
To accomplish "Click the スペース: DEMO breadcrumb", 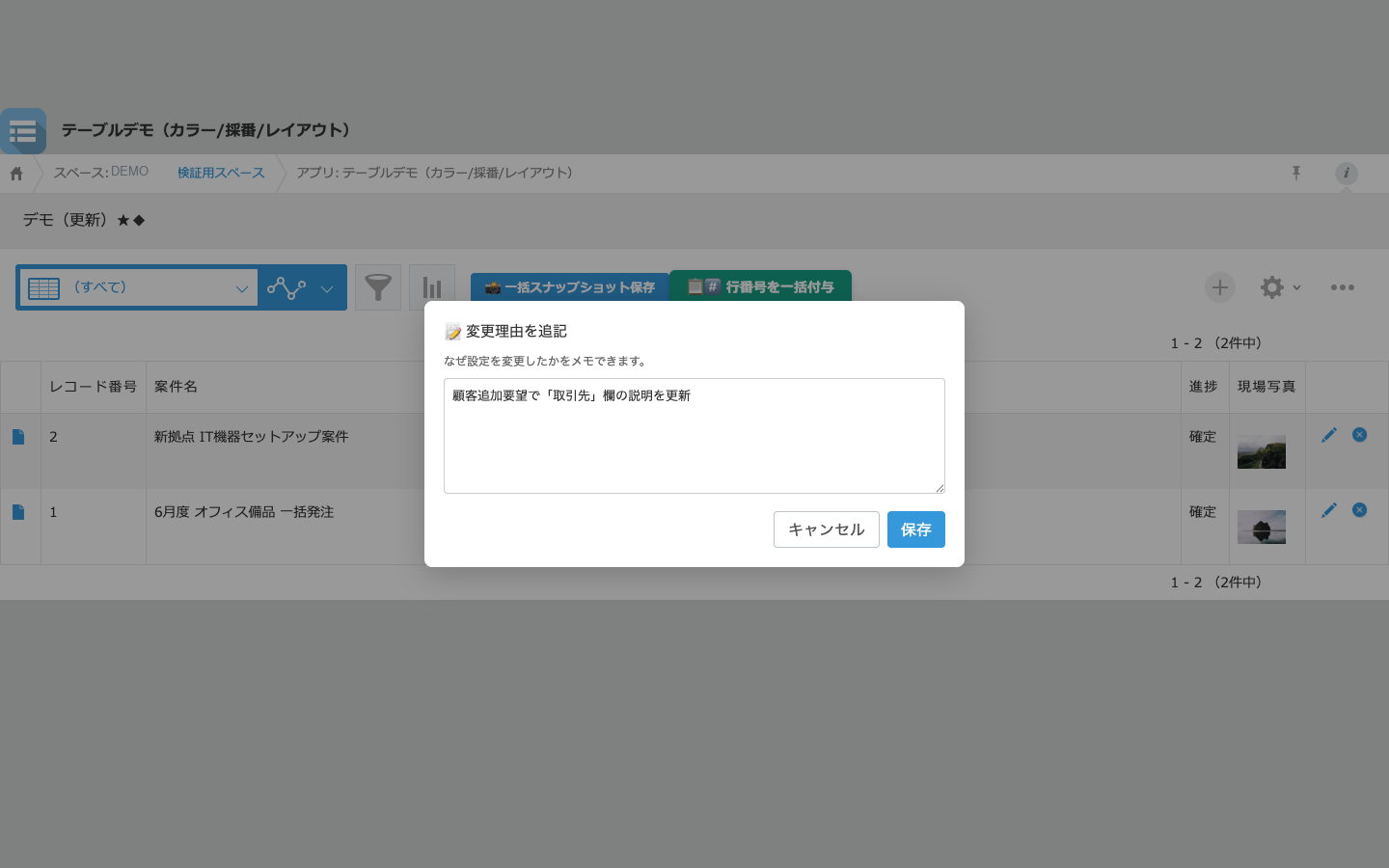I will [x=101, y=172].
